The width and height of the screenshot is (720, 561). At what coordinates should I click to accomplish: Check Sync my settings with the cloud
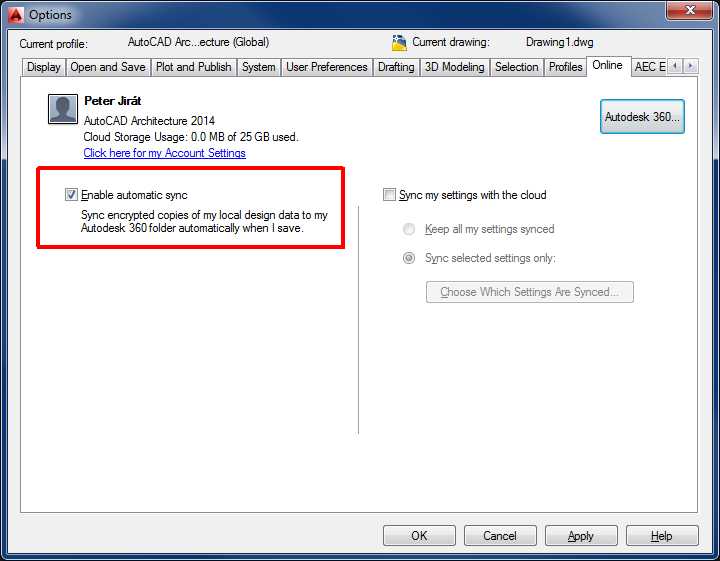click(390, 195)
